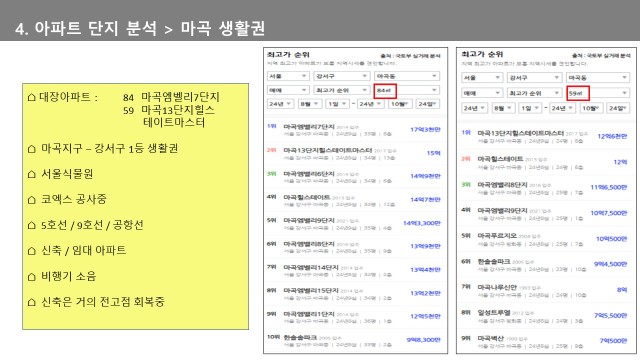Viewport: 640px width, 360px height.
Task: Click the 11억6,500만 price value
Action: click(609, 187)
